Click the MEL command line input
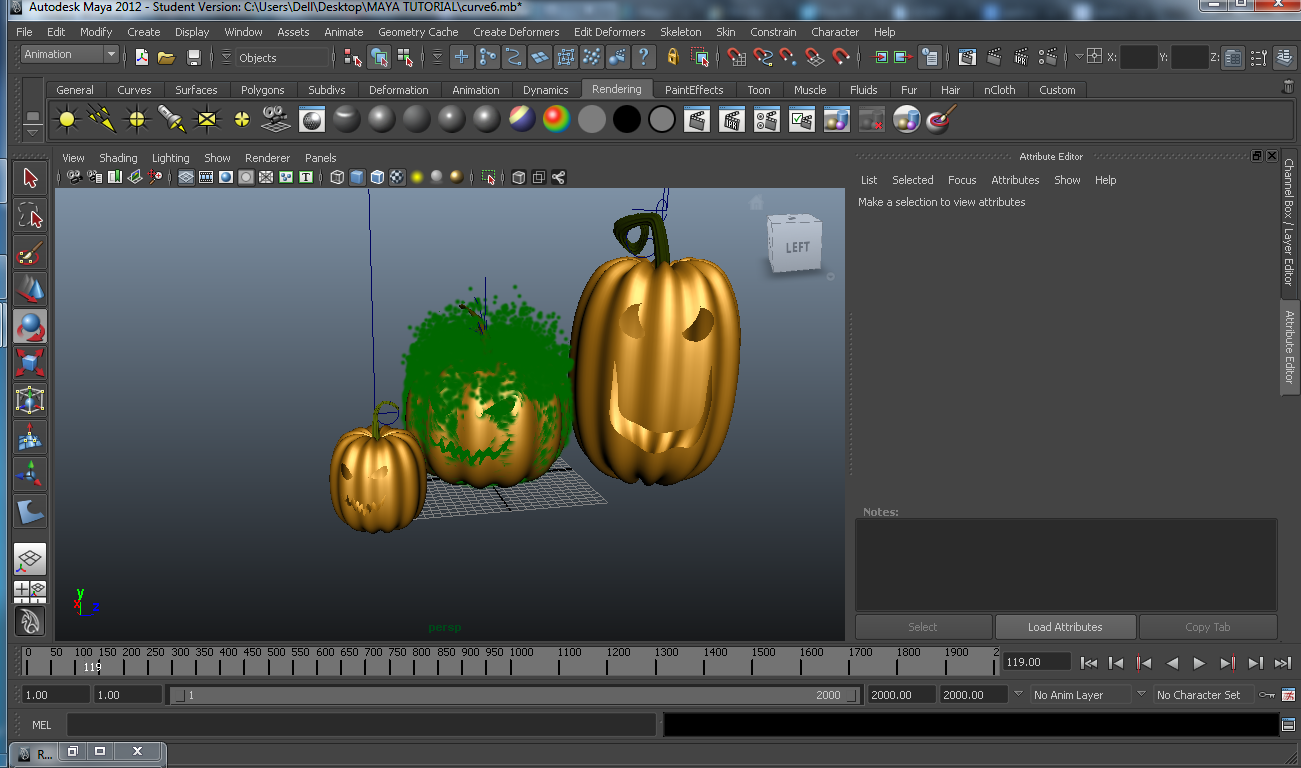Screen dimensions: 1301x768 tap(361, 725)
